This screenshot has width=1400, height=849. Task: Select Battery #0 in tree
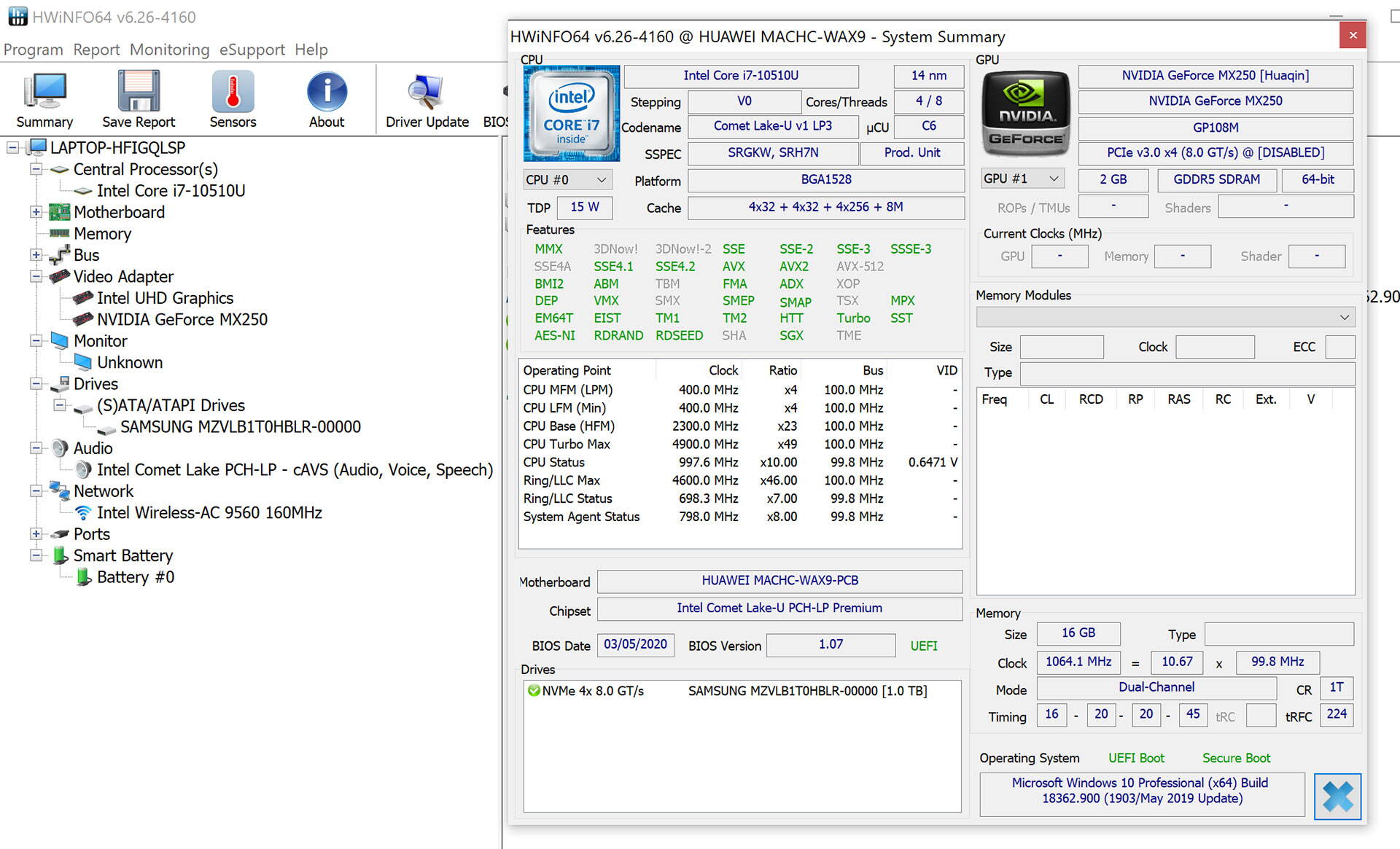pyautogui.click(x=135, y=577)
